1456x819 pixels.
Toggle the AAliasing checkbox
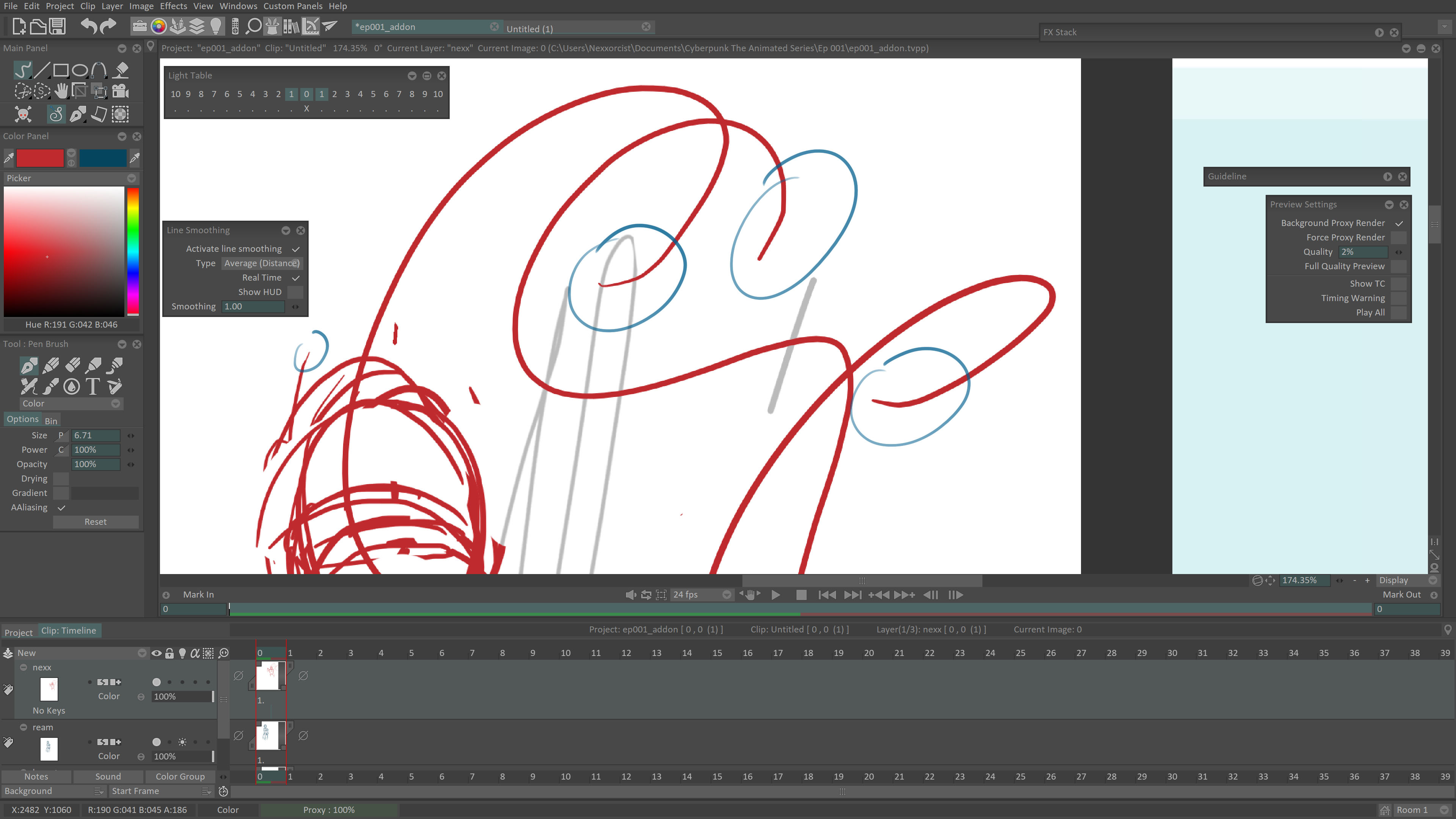tap(61, 508)
